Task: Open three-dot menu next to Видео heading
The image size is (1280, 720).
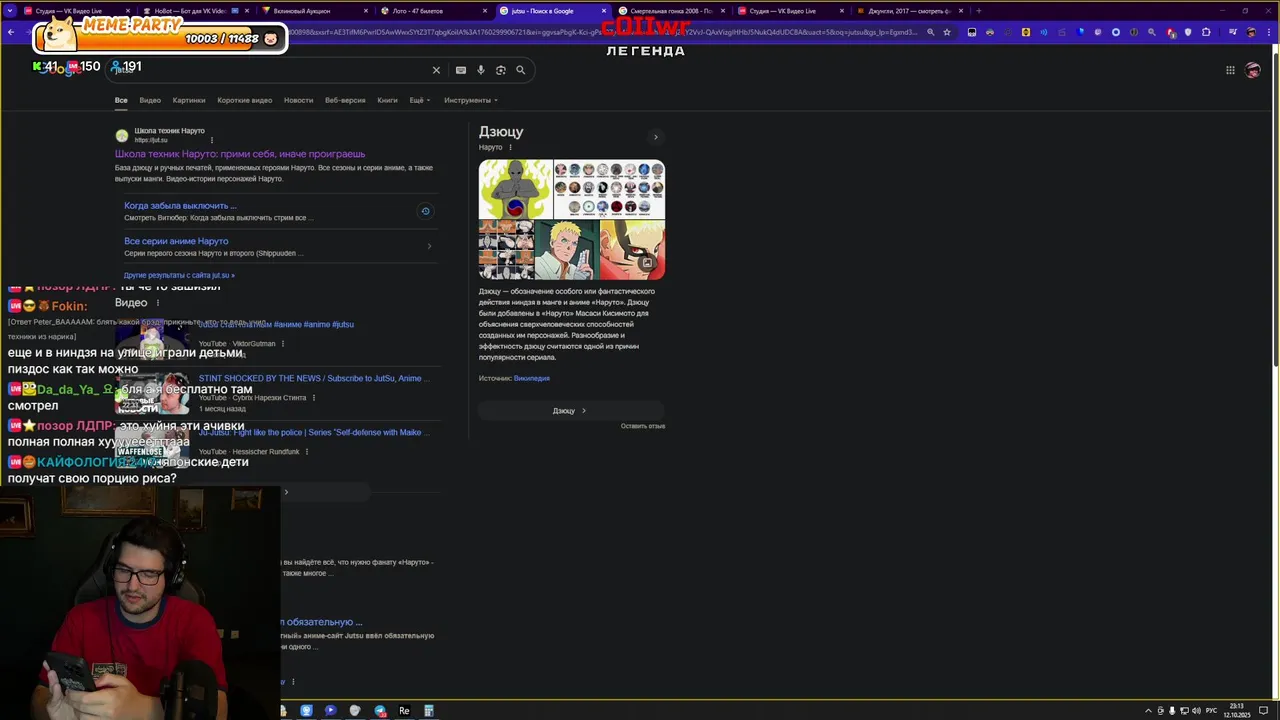Action: 157,303
